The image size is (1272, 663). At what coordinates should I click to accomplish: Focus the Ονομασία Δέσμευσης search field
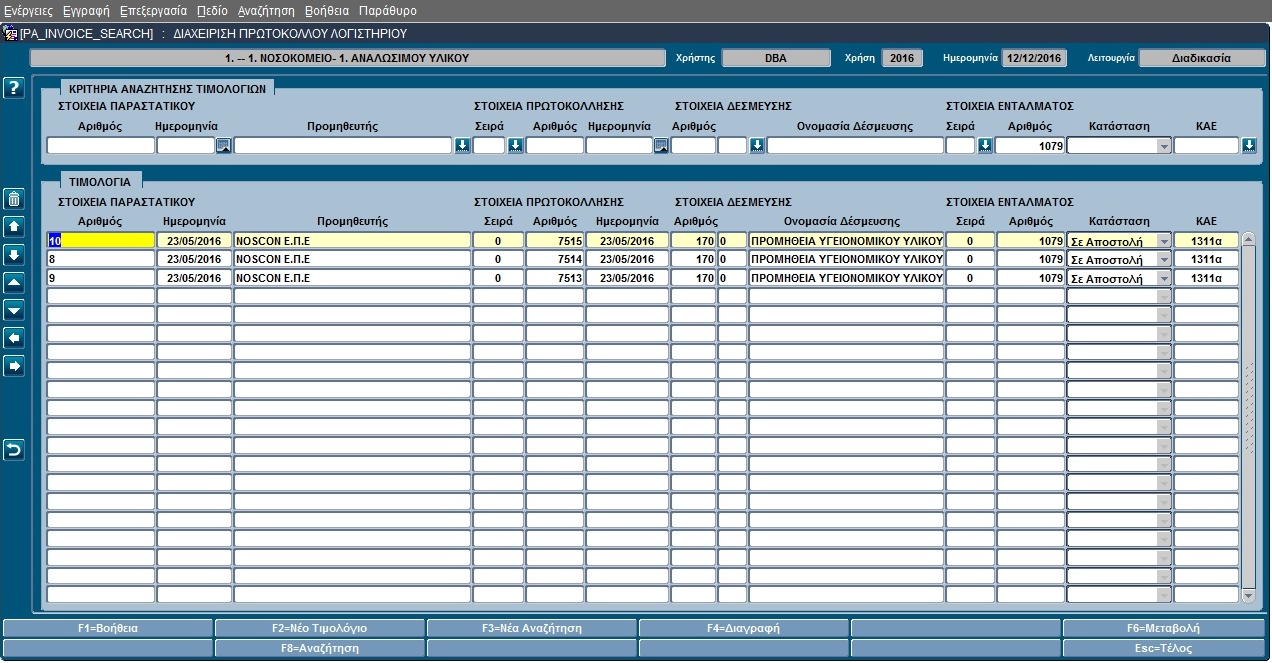tap(855, 146)
